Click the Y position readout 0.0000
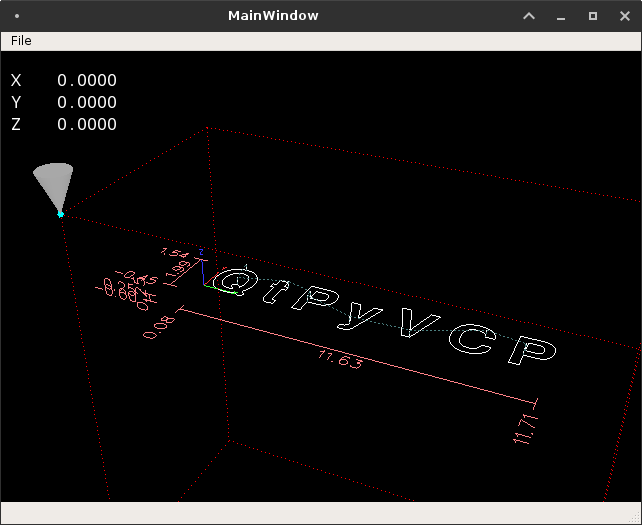 tap(87, 102)
